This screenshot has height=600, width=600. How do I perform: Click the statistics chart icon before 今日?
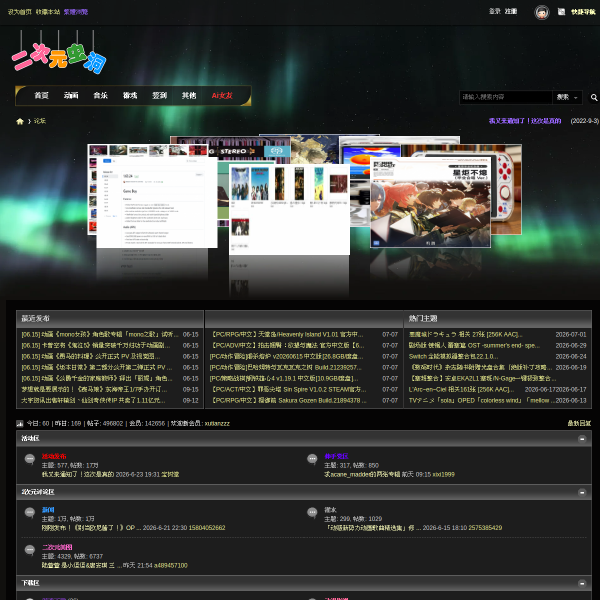click(x=20, y=424)
